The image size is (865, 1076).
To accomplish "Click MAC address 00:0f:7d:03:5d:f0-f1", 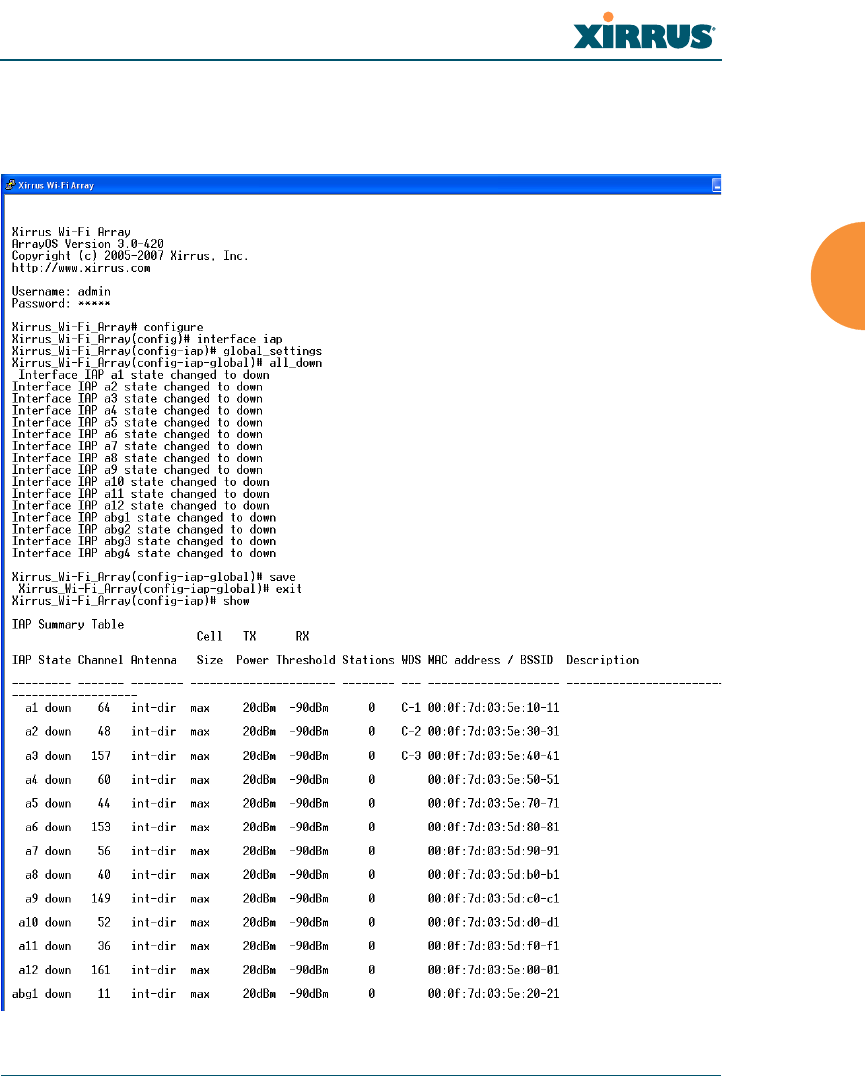I will tap(494, 946).
